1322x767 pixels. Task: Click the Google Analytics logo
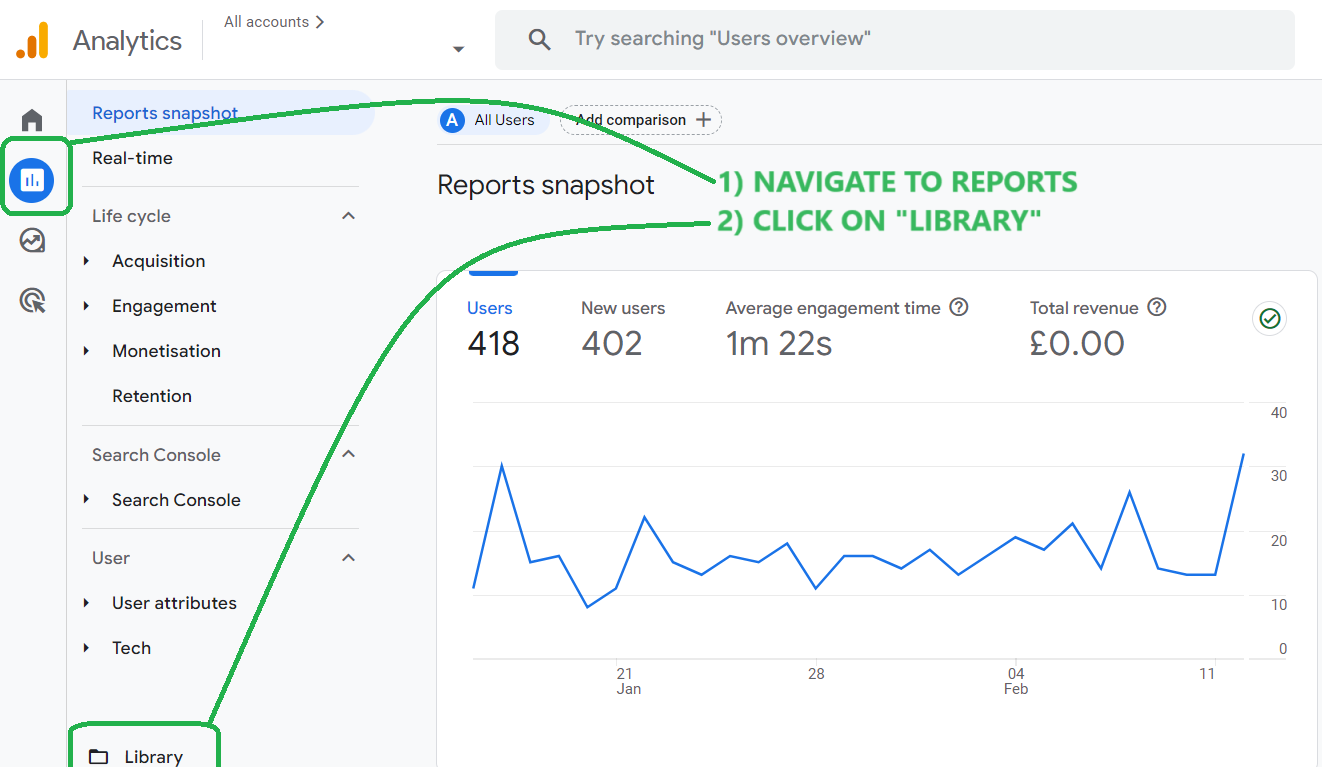coord(32,40)
